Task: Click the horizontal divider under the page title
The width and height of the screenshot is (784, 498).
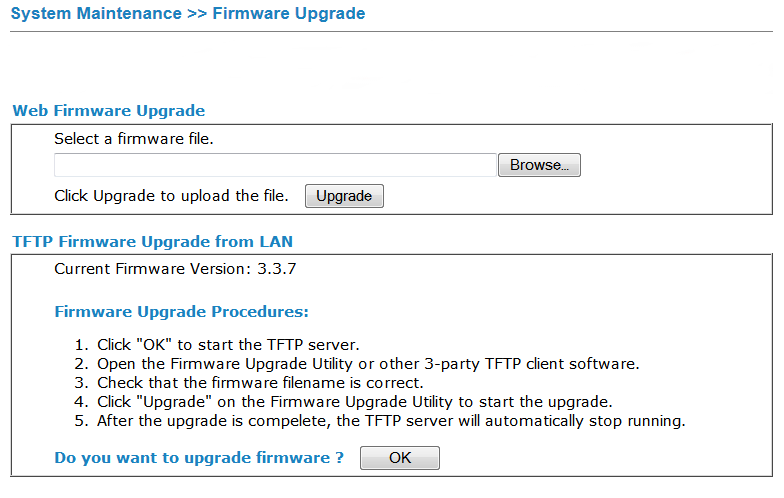Action: point(391,31)
